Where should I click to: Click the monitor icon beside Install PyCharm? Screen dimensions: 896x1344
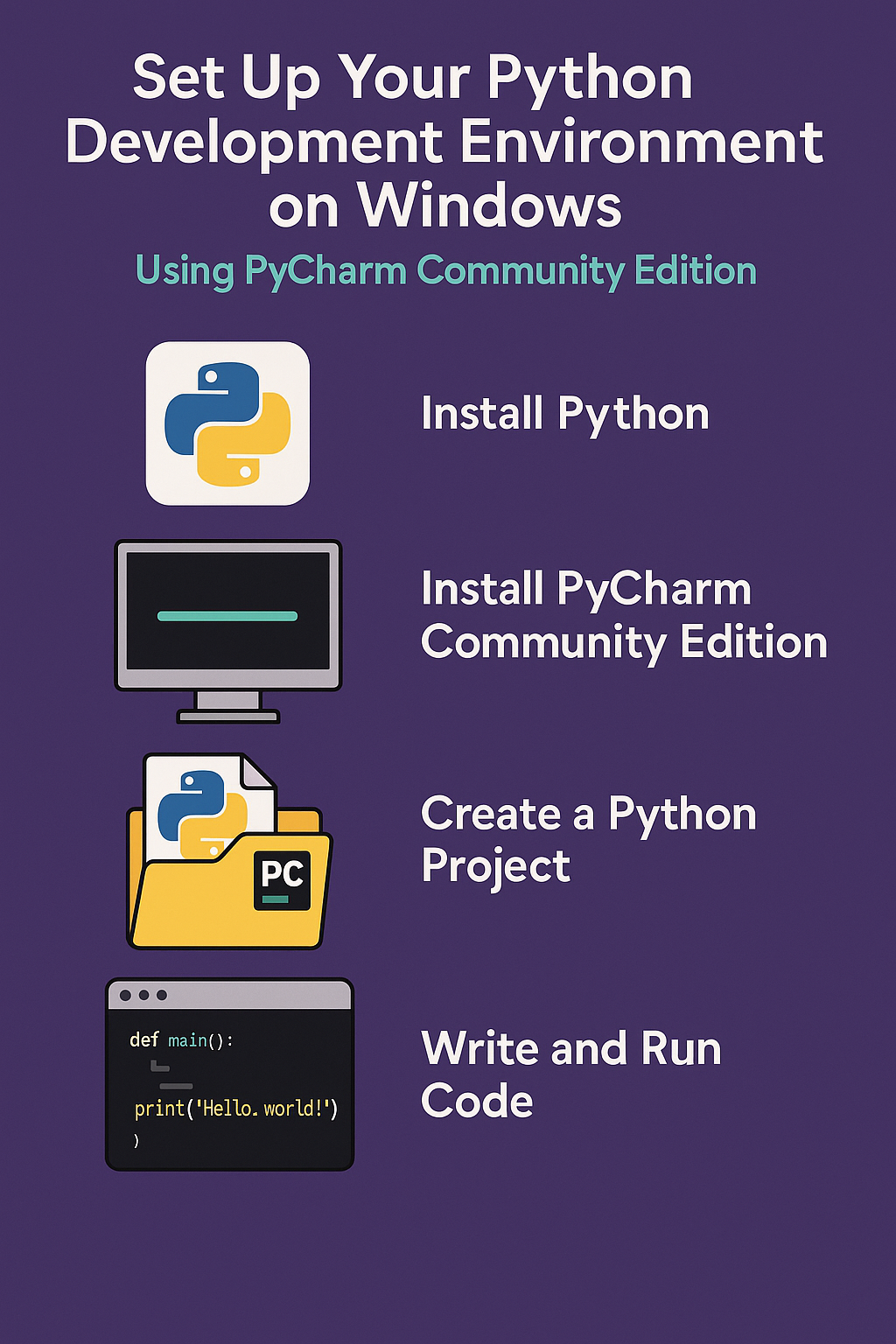pyautogui.click(x=228, y=631)
